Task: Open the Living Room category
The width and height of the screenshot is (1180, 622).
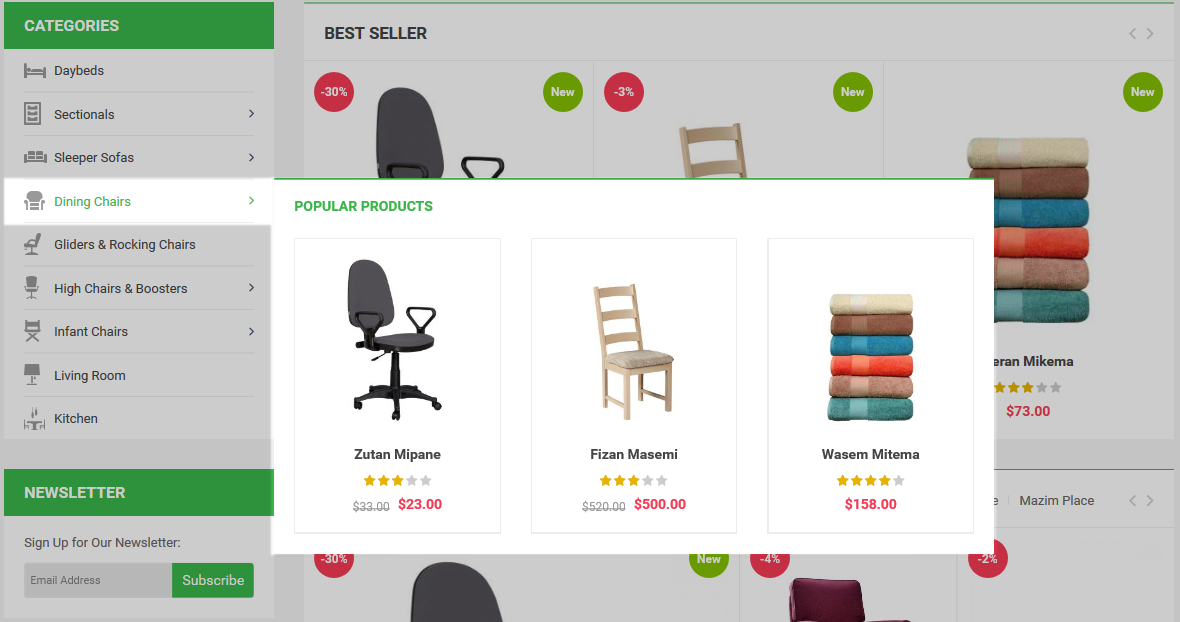Action: tap(90, 375)
